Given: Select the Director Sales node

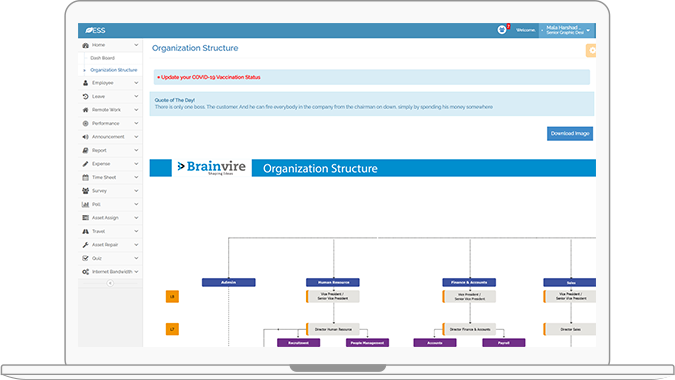Looking at the screenshot, I should (x=570, y=329).
